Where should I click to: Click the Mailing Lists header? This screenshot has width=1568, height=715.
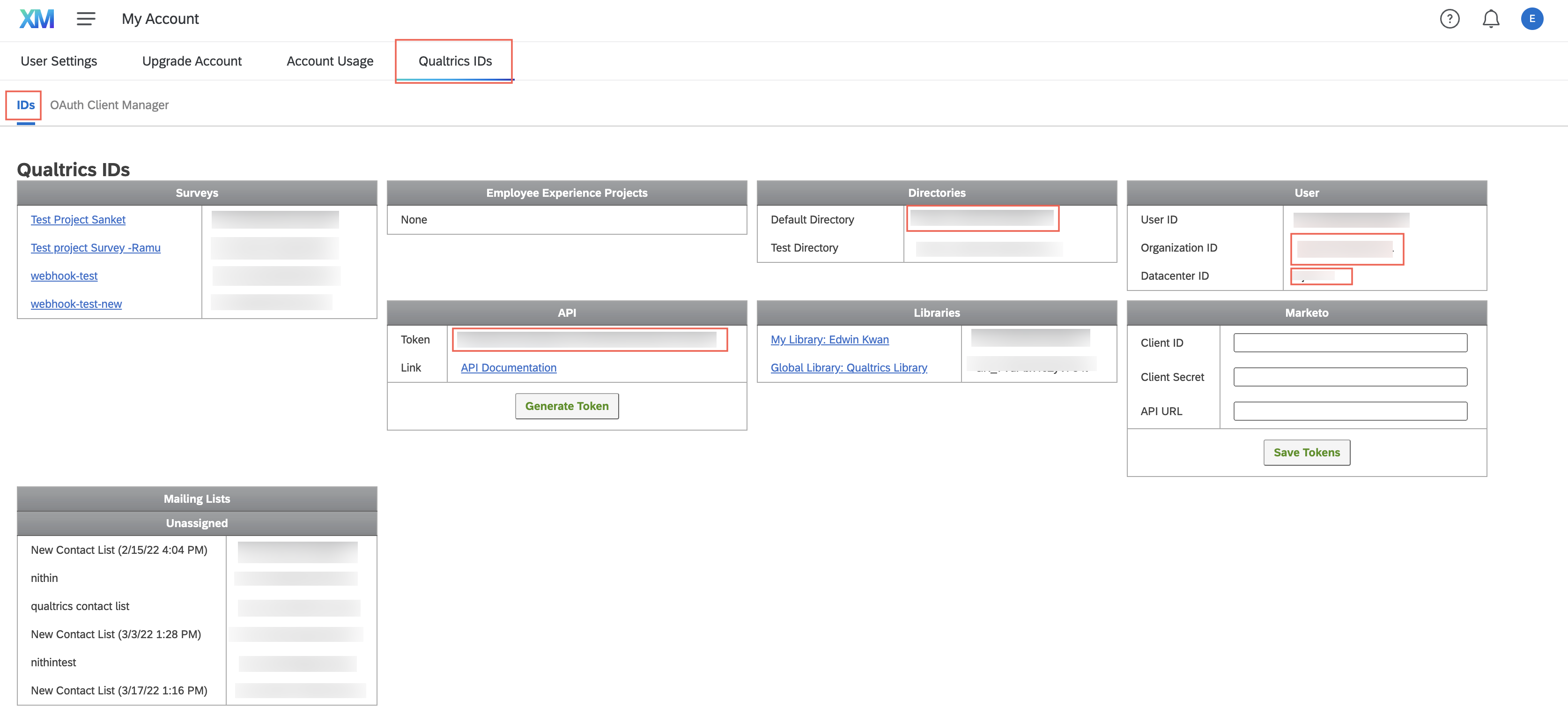pos(197,498)
